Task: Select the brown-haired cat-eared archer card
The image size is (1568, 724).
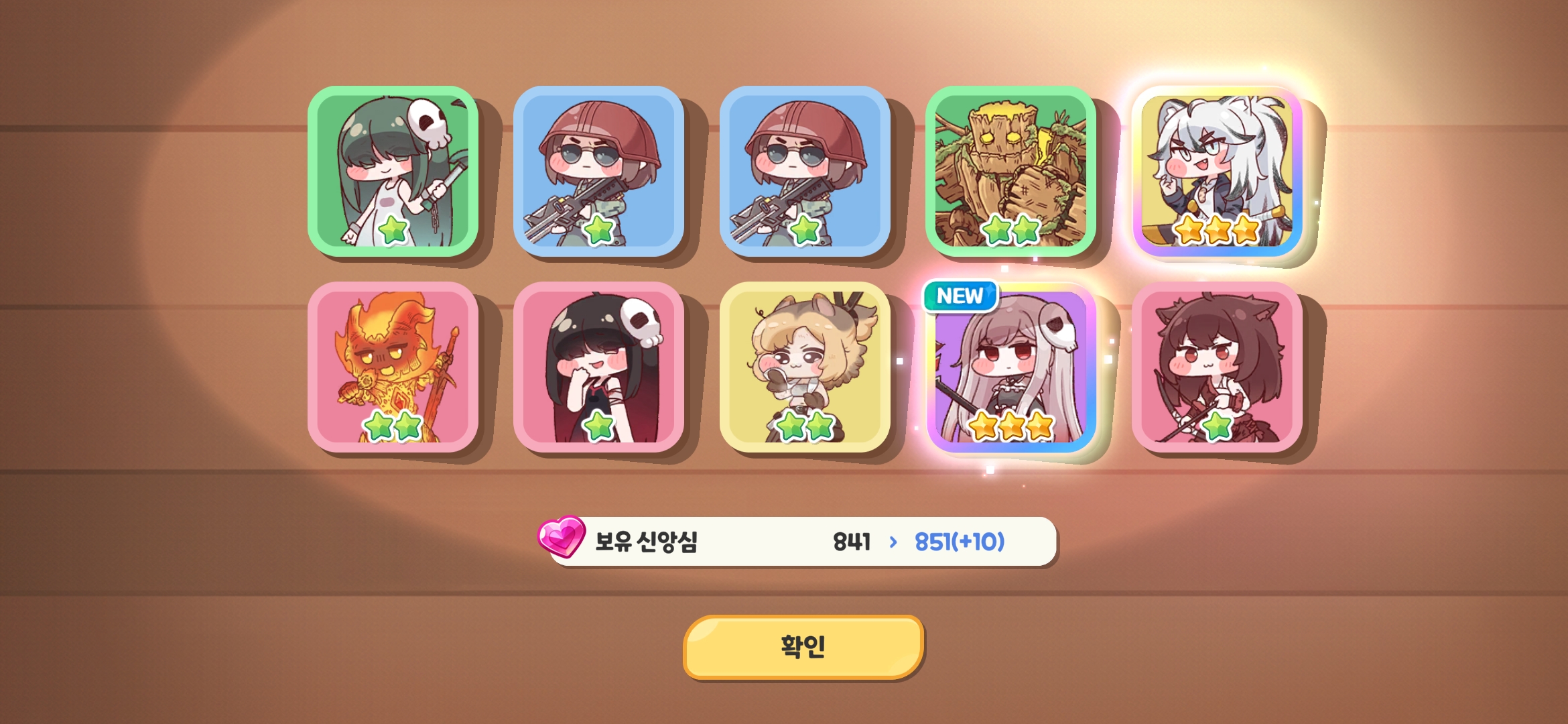Action: tap(1217, 367)
